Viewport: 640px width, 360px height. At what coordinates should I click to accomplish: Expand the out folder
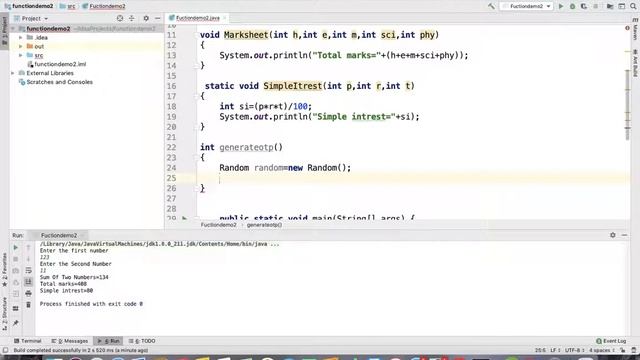coord(21,47)
